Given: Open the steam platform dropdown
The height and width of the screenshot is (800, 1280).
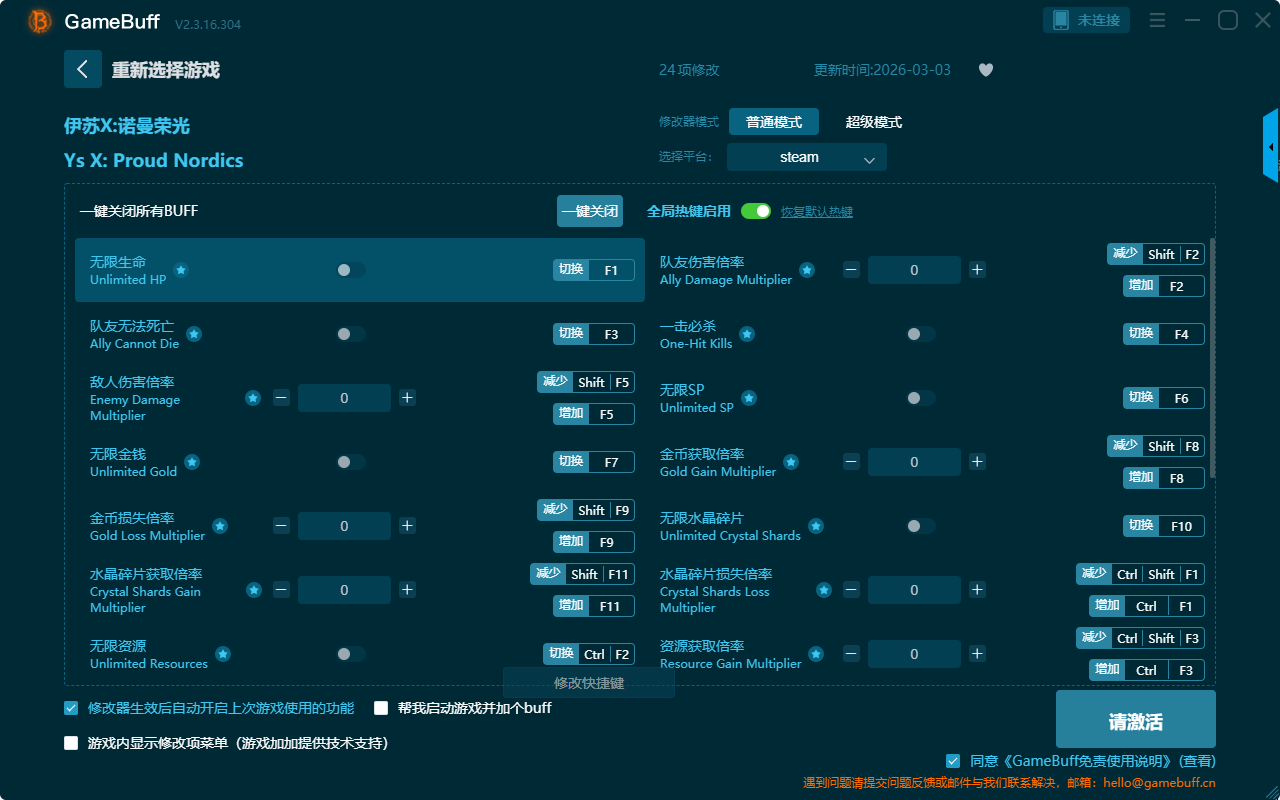Looking at the screenshot, I should click(x=807, y=157).
